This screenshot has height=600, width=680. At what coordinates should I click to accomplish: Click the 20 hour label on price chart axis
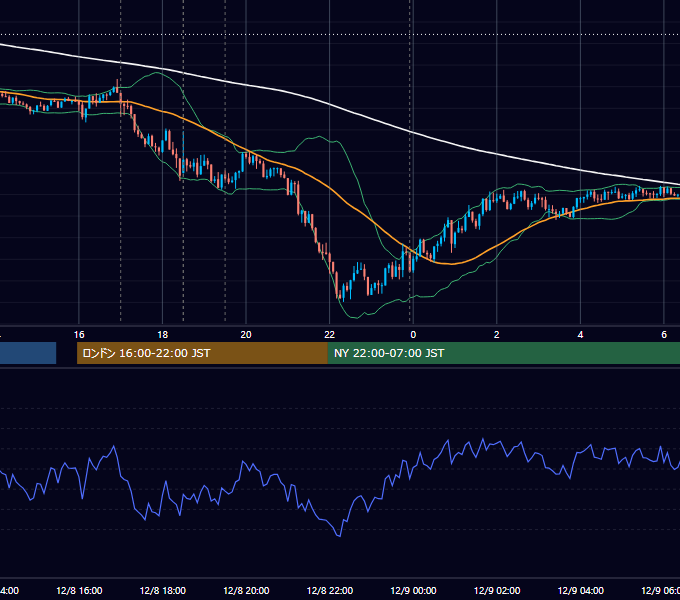(x=246, y=335)
